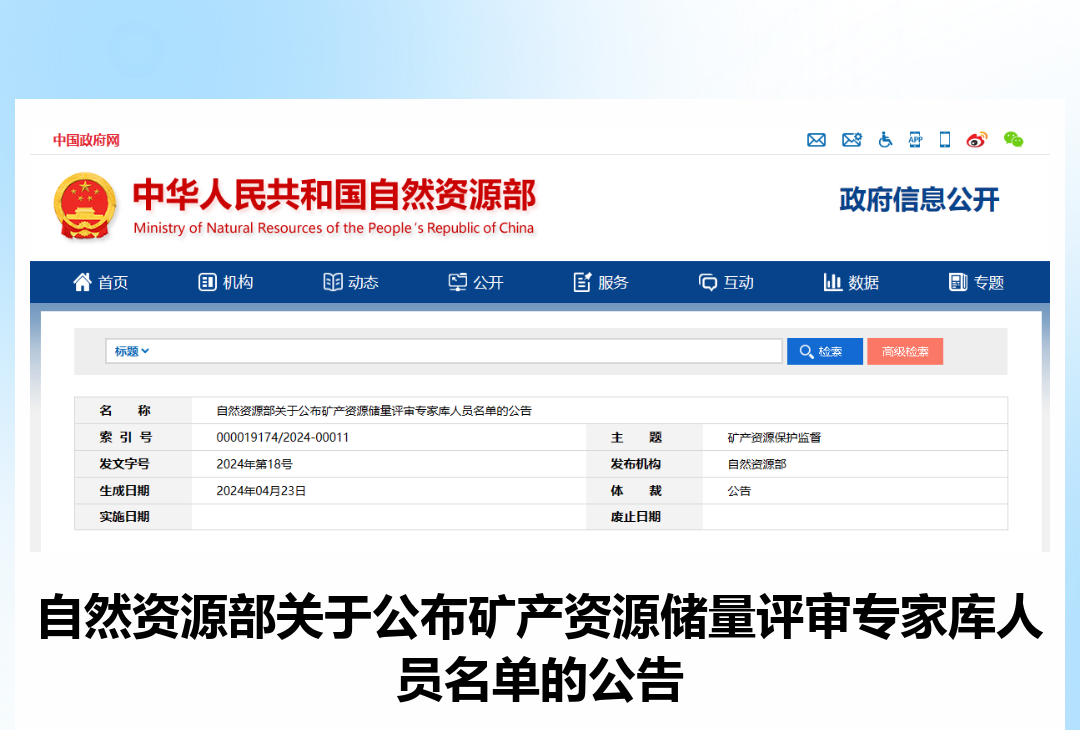Click the 生成日期 label cell
The height and width of the screenshot is (730, 1080).
coord(133,491)
